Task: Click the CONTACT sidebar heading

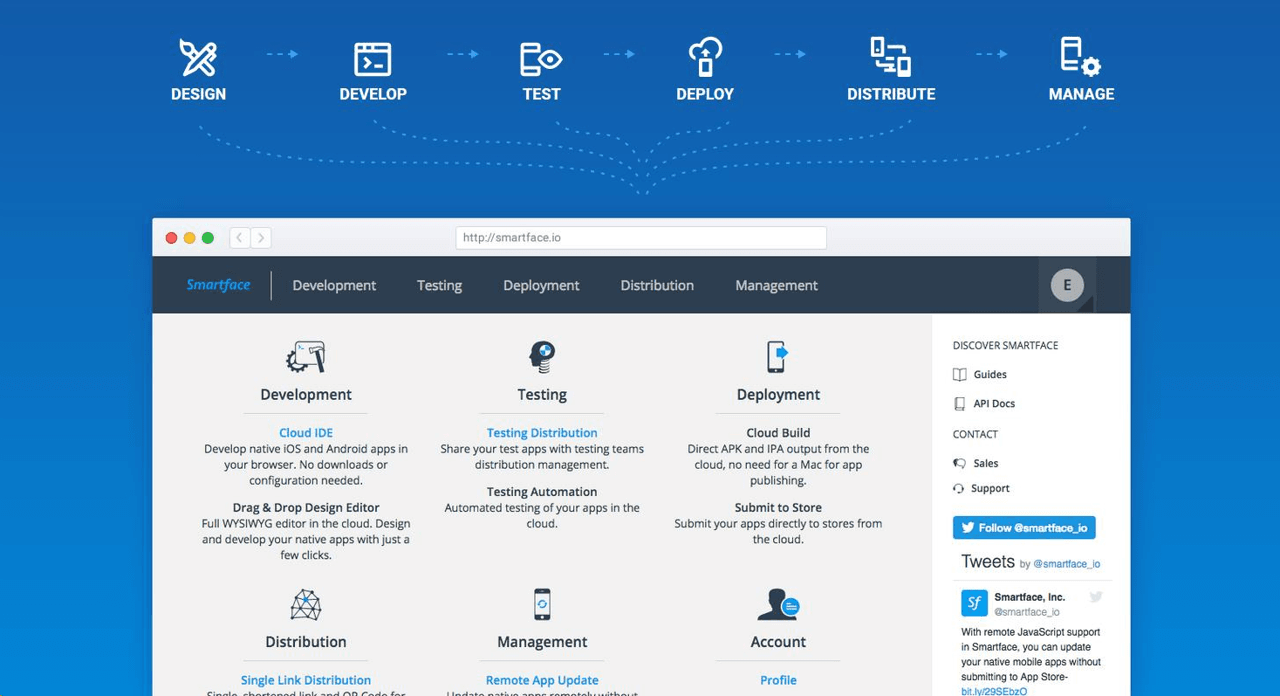Action: pyautogui.click(x=975, y=435)
